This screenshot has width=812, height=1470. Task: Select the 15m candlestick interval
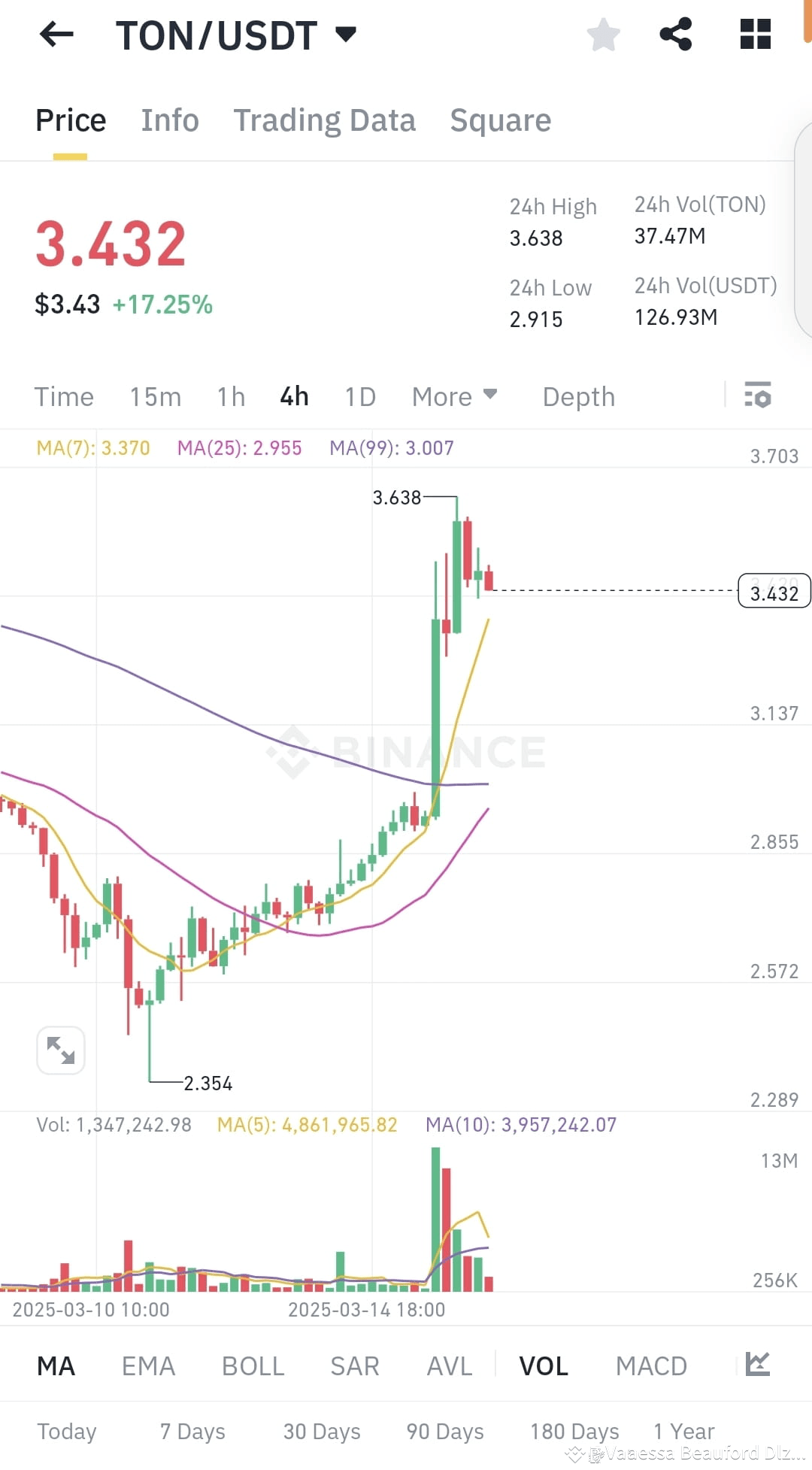(x=156, y=396)
